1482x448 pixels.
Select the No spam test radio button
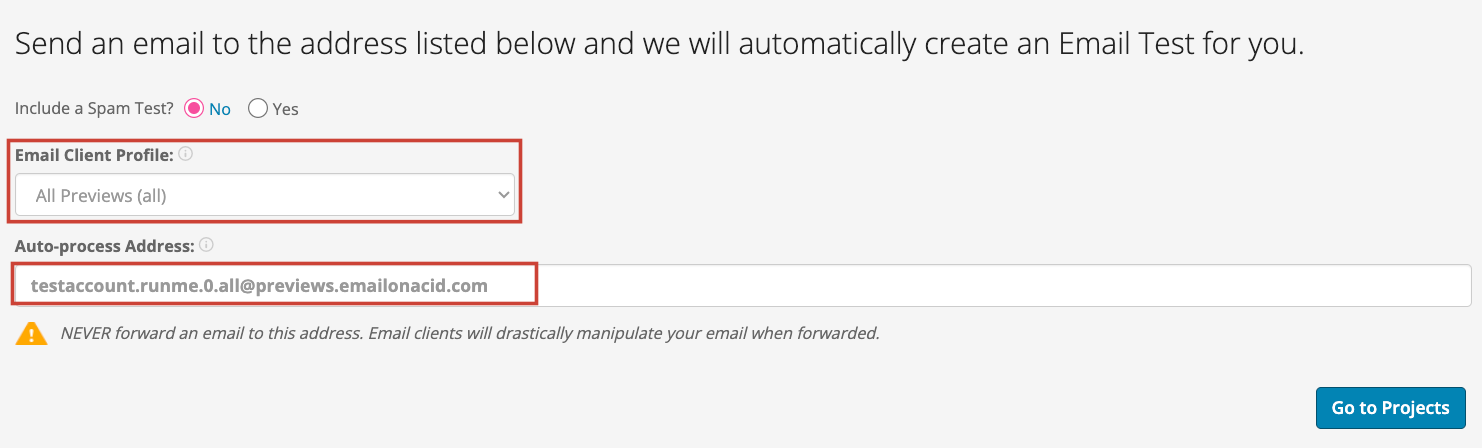194,108
